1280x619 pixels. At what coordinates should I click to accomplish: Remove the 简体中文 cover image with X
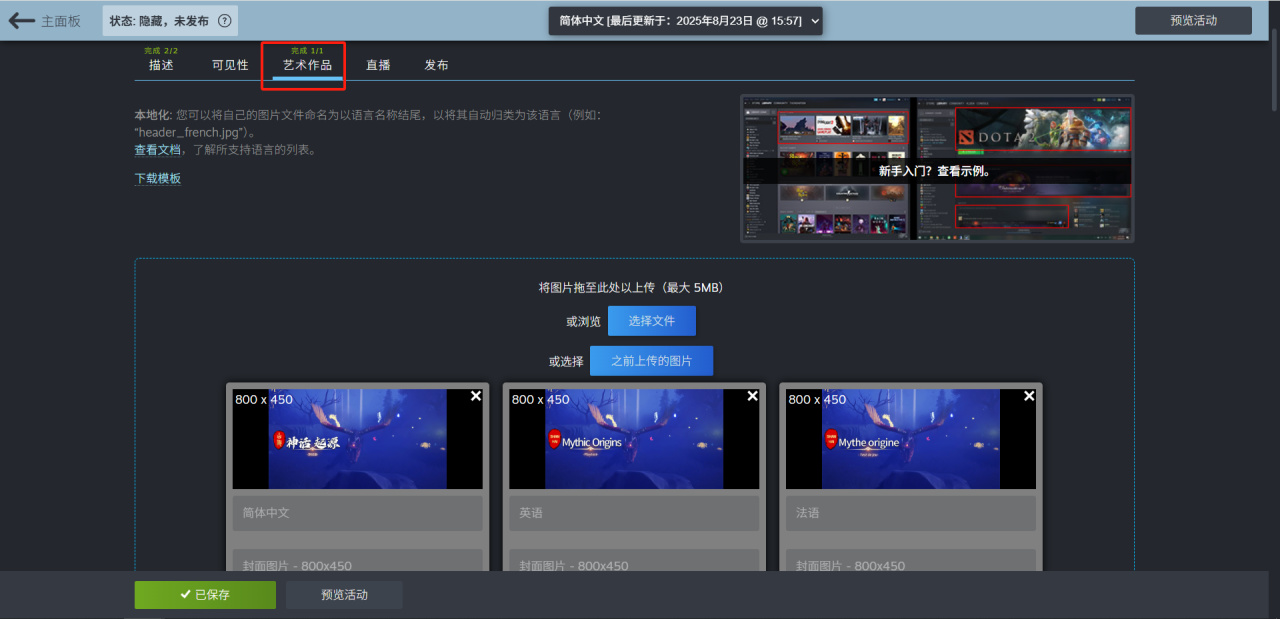point(476,396)
